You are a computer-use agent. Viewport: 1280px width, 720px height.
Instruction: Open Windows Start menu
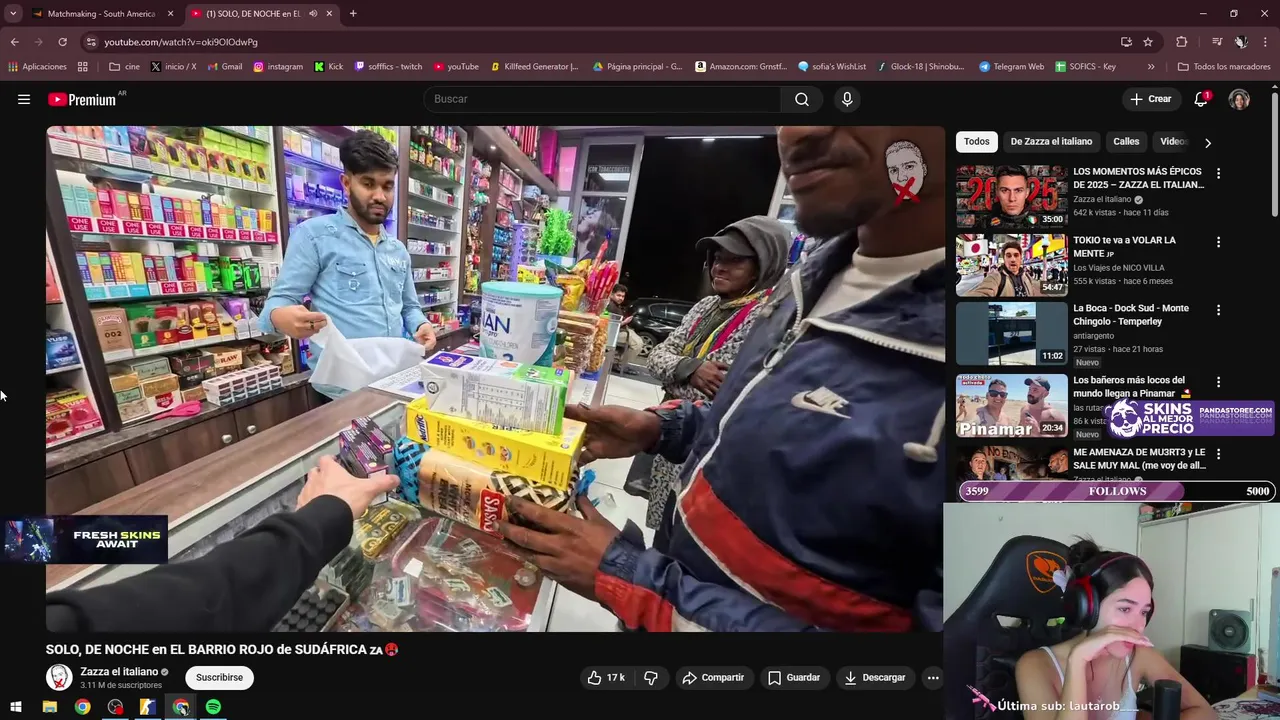pos(16,707)
